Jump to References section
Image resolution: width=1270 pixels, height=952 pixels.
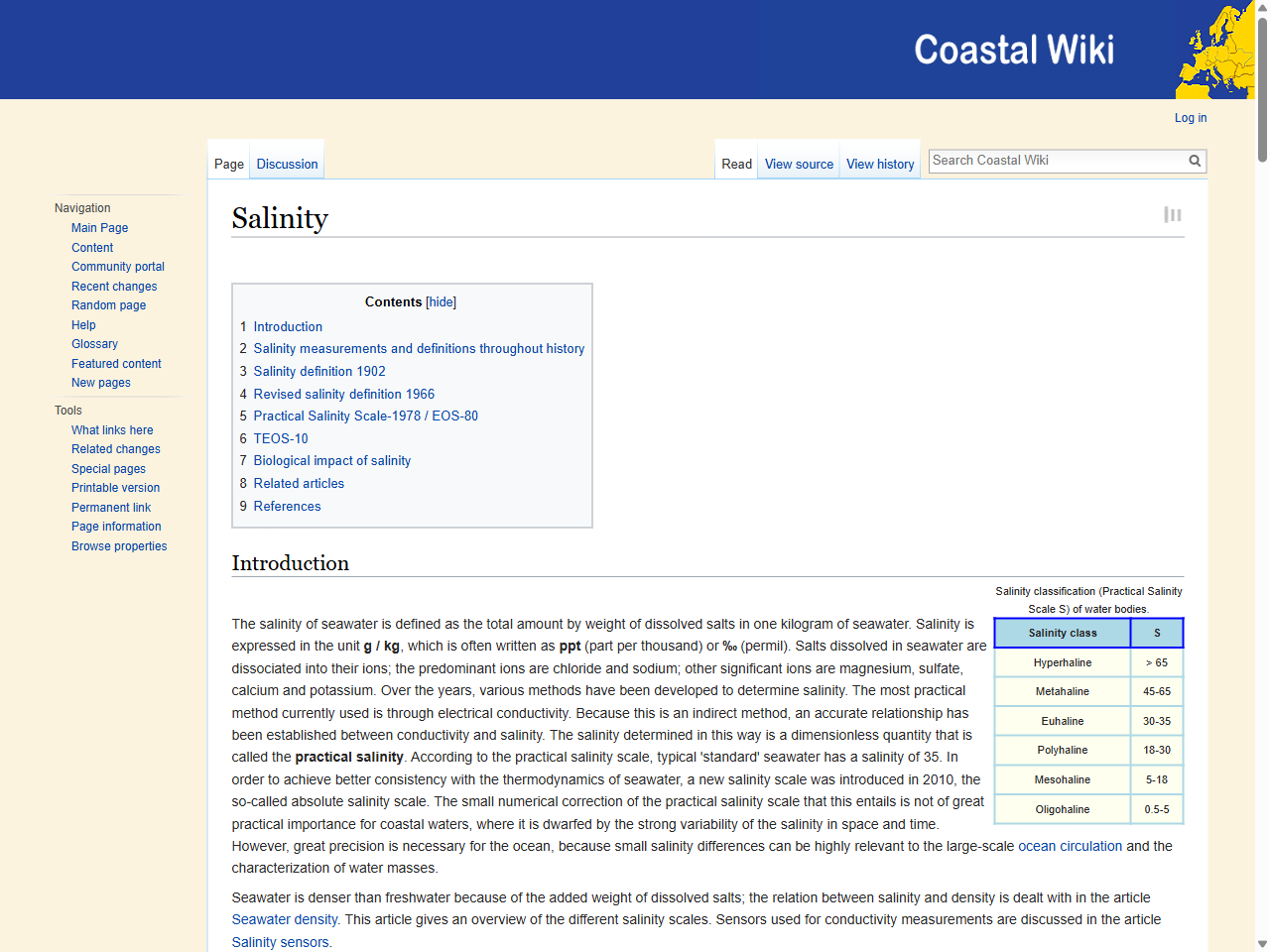(287, 506)
